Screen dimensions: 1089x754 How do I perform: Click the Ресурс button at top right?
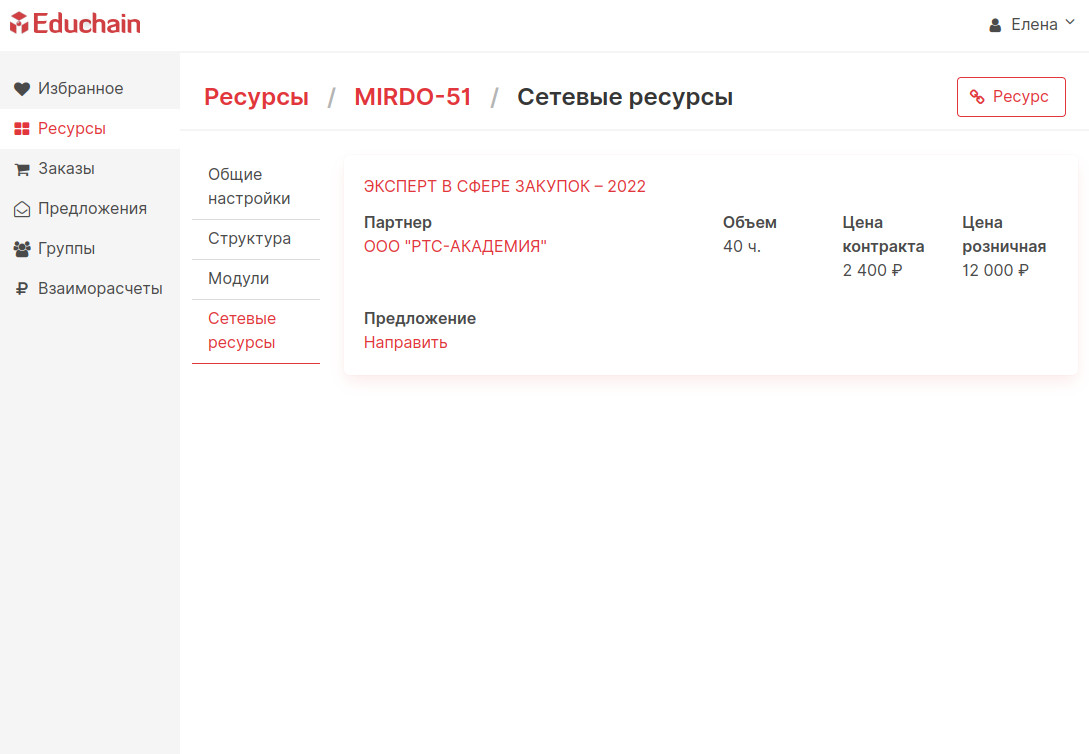[1011, 97]
